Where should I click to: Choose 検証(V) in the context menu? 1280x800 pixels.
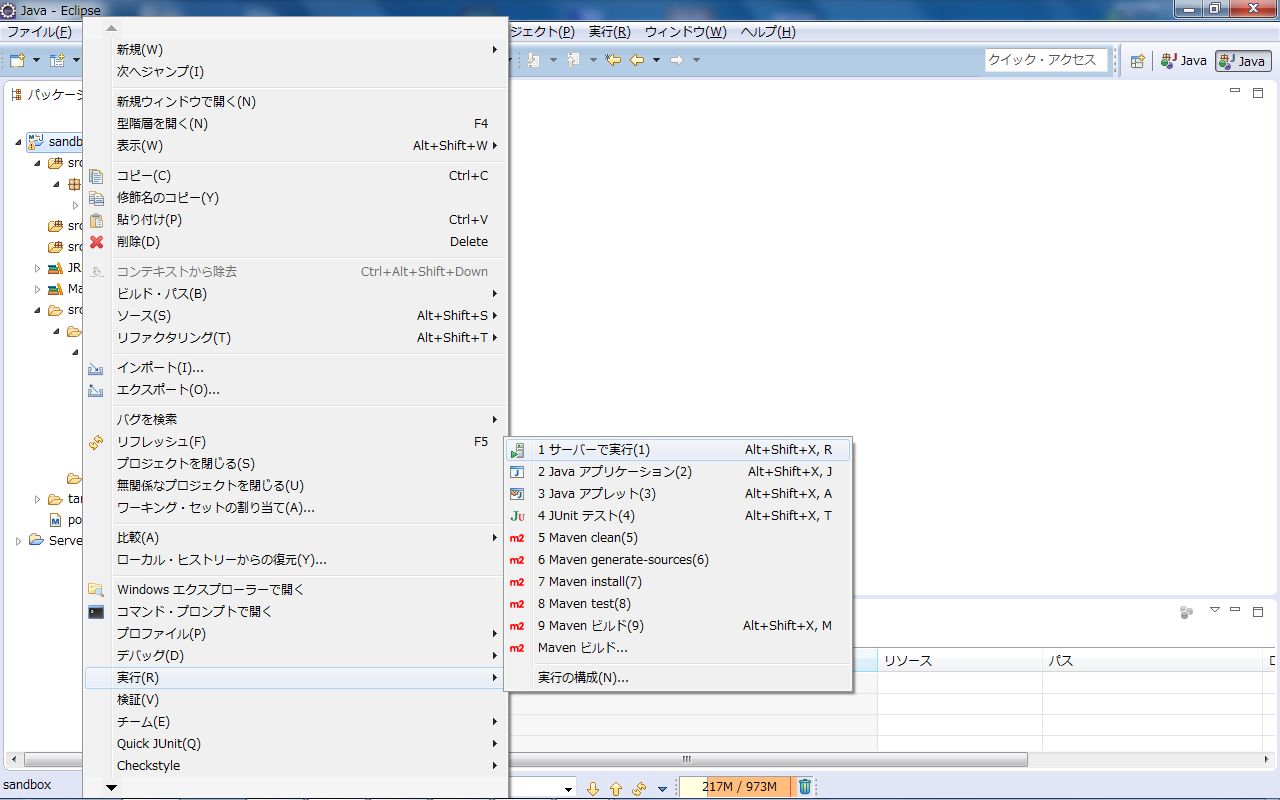coord(296,700)
